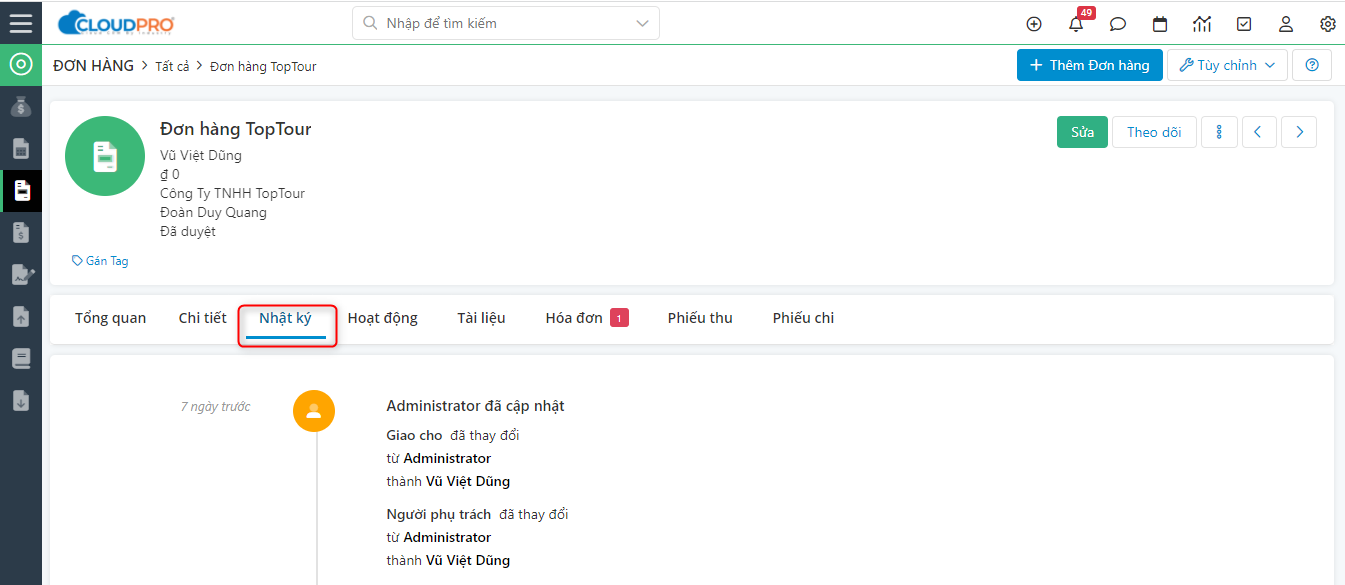This screenshot has width=1345, height=585.
Task: Switch to the Tổng quan tab
Action: 110,318
